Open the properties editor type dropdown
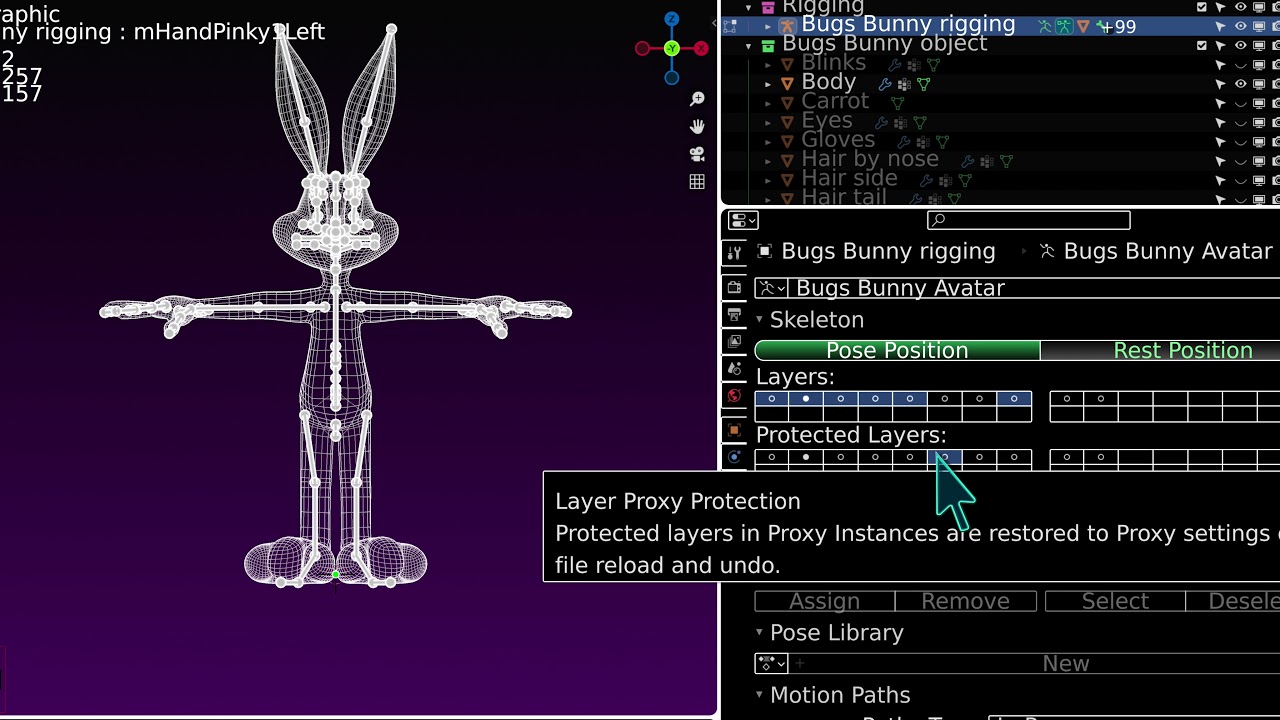This screenshot has width=1280, height=720. (743, 221)
